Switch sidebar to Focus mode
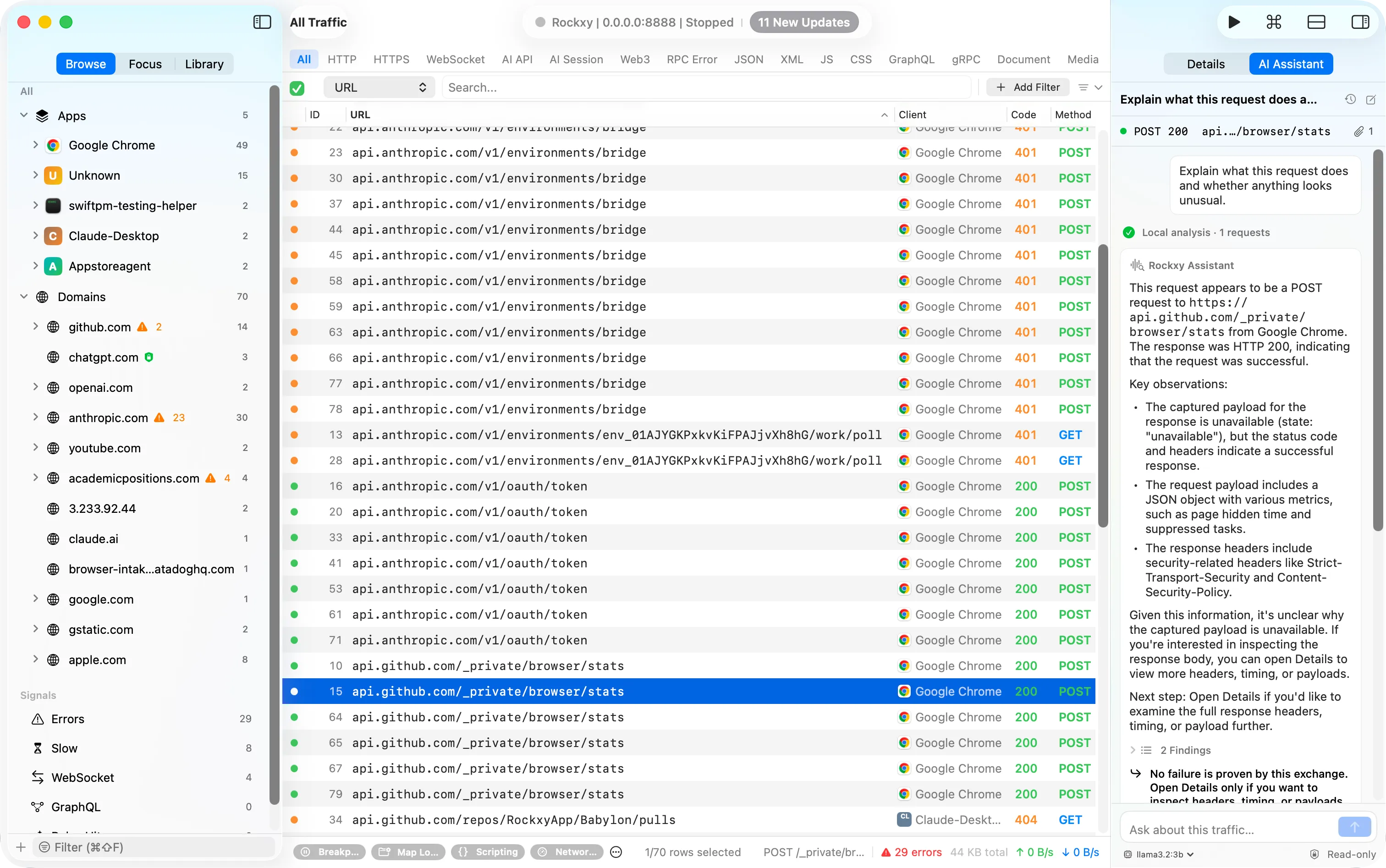This screenshot has height=868, width=1386. coord(145,64)
